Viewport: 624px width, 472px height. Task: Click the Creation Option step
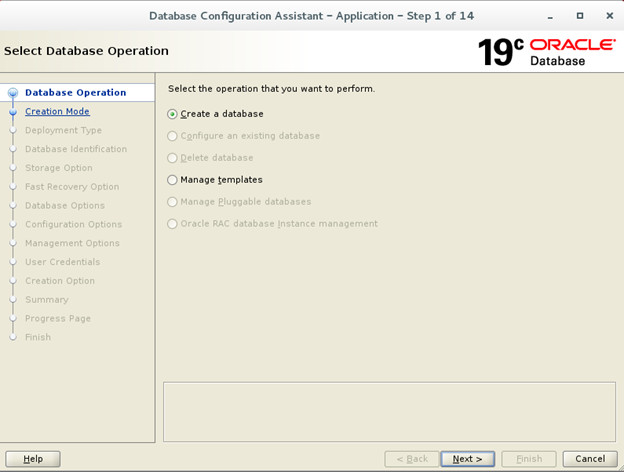tap(60, 281)
